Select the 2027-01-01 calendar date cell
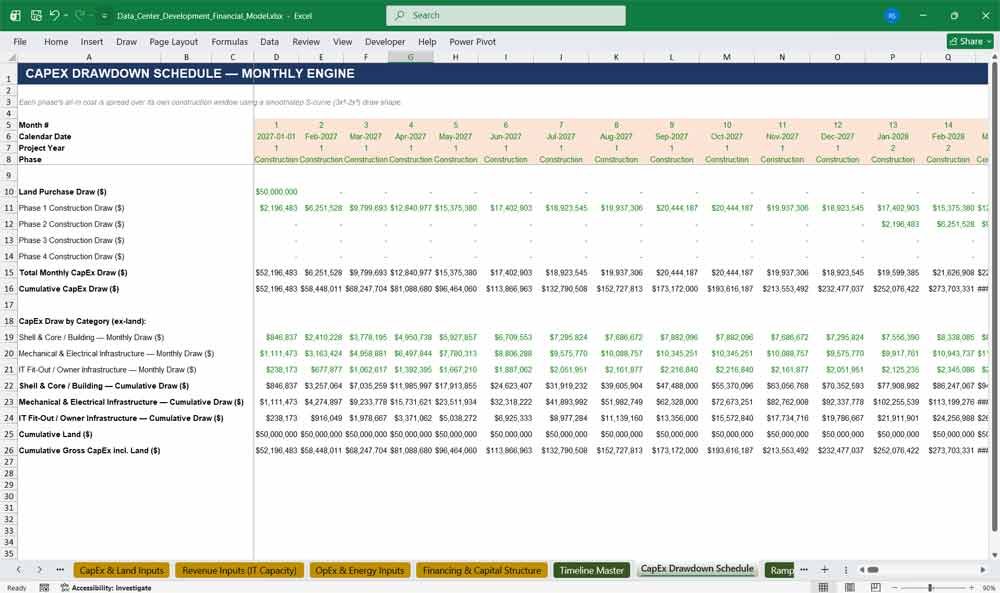The width and height of the screenshot is (1000, 593). tap(276, 136)
